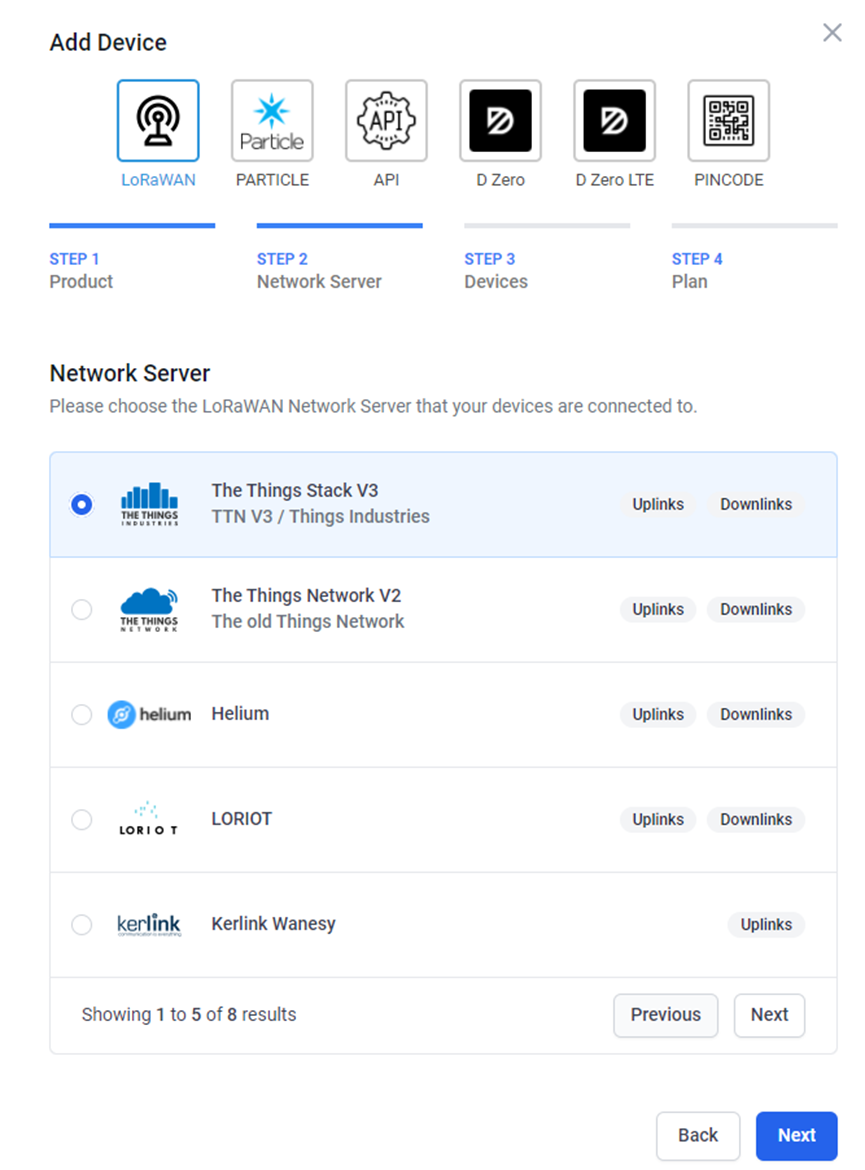
Task: Close the Add Device dialog
Action: (832, 32)
